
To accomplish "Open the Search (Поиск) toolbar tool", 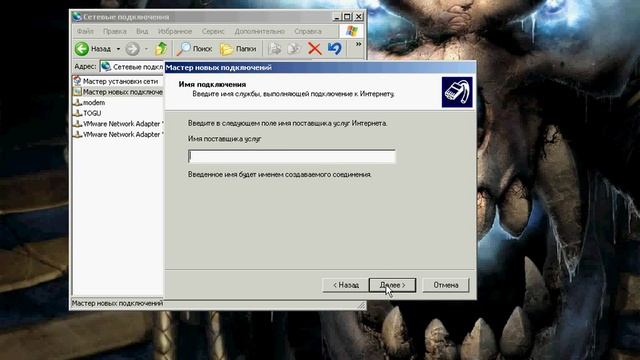I will tap(195, 49).
